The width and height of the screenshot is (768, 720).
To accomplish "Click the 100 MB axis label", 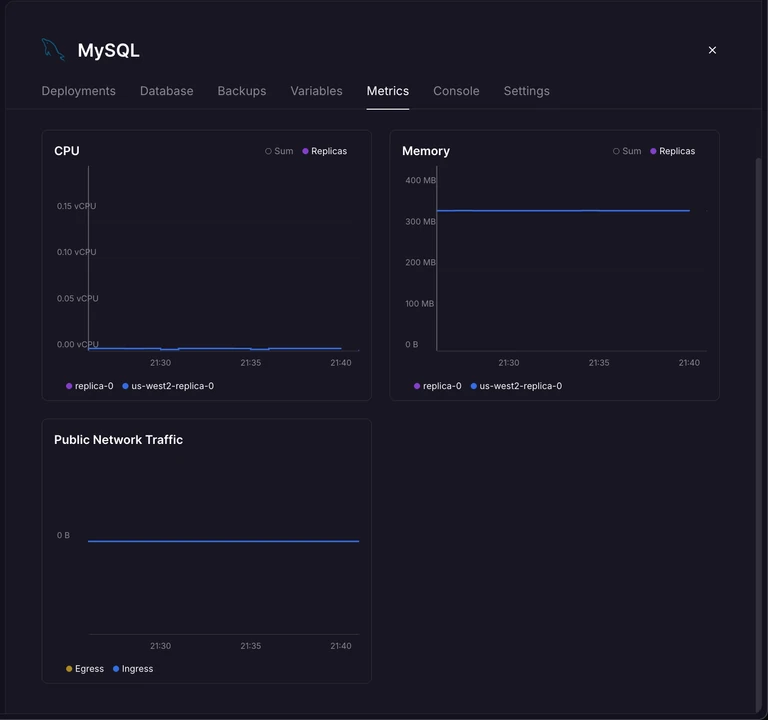I will pyautogui.click(x=419, y=304).
